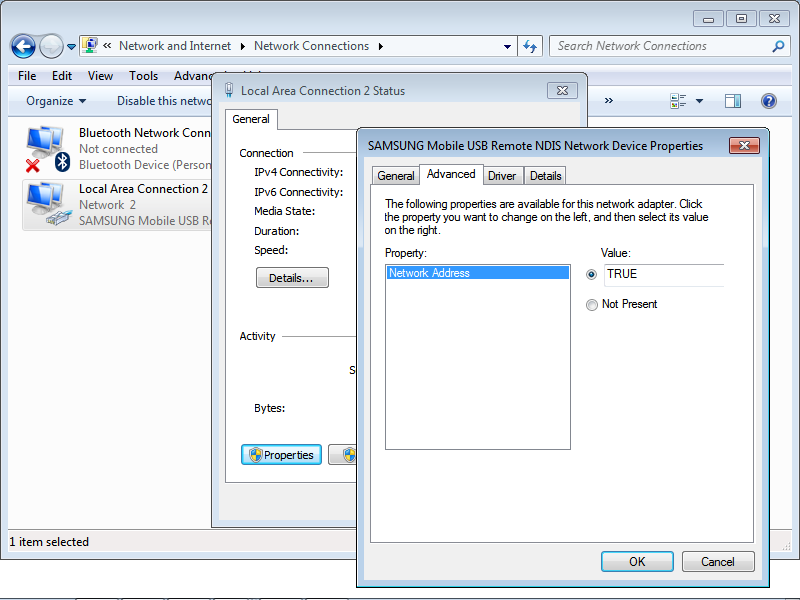Click the Back navigation arrow
The width and height of the screenshot is (800, 600).
(23, 47)
